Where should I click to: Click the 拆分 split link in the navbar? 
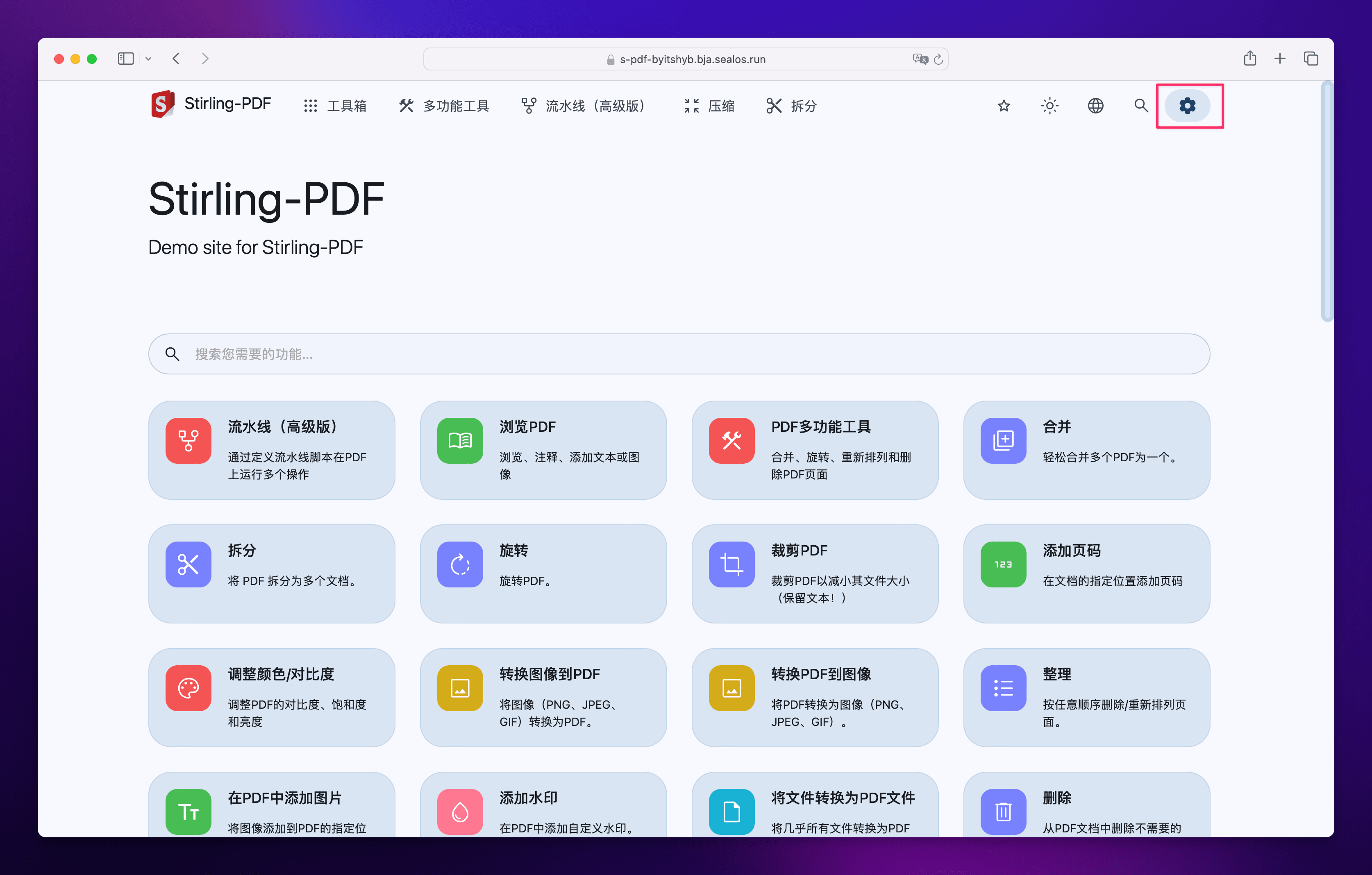click(791, 106)
